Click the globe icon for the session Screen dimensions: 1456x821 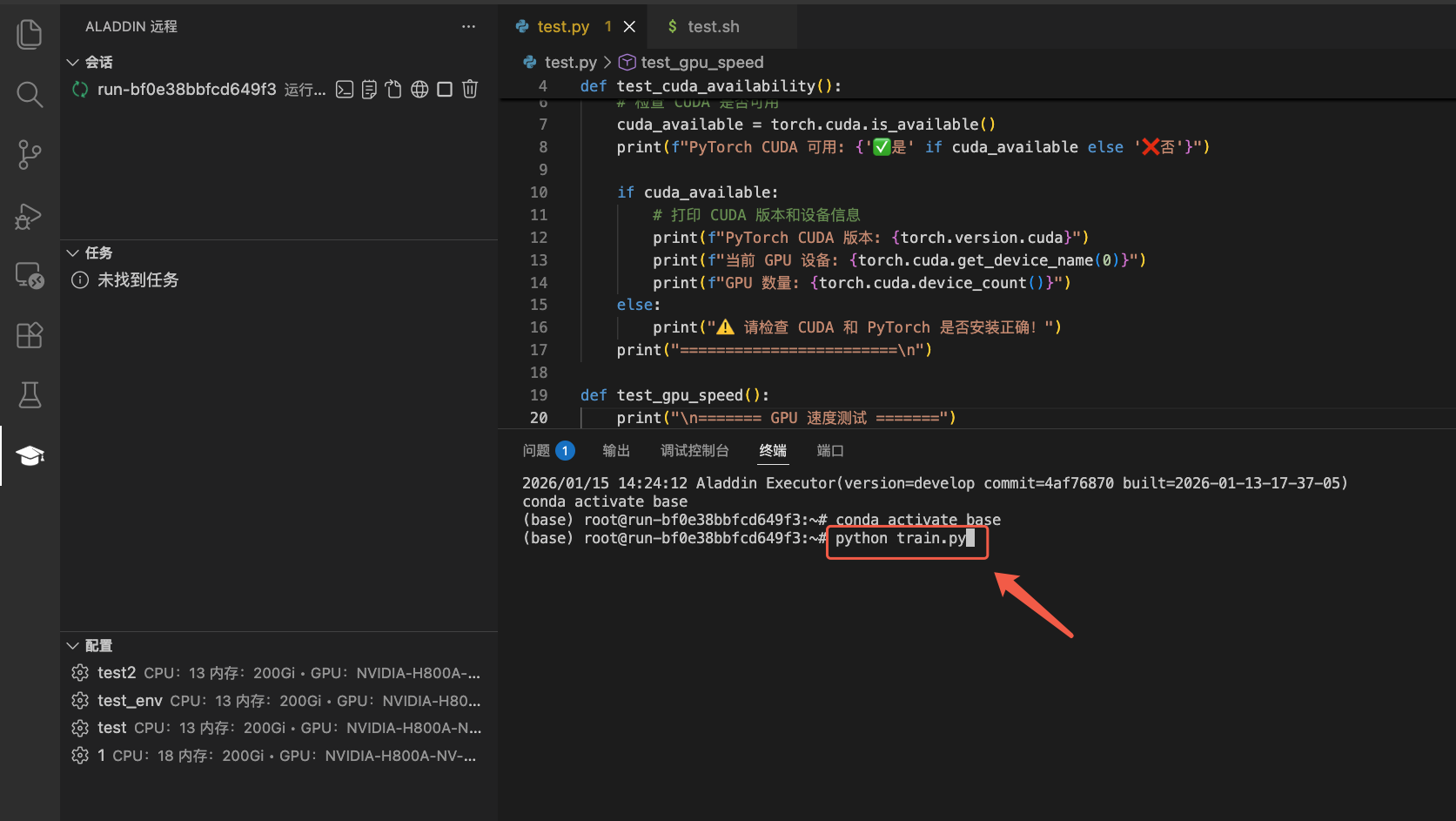pos(419,89)
